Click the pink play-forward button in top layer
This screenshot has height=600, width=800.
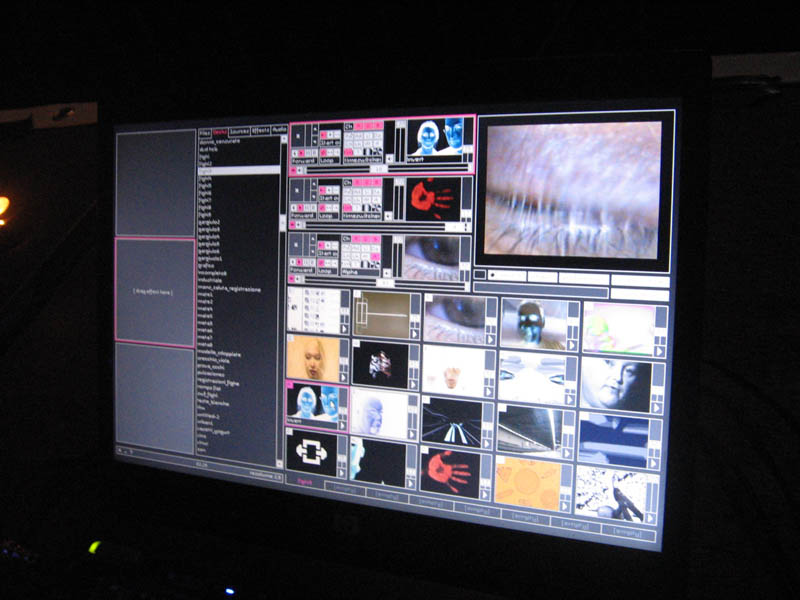301,153
